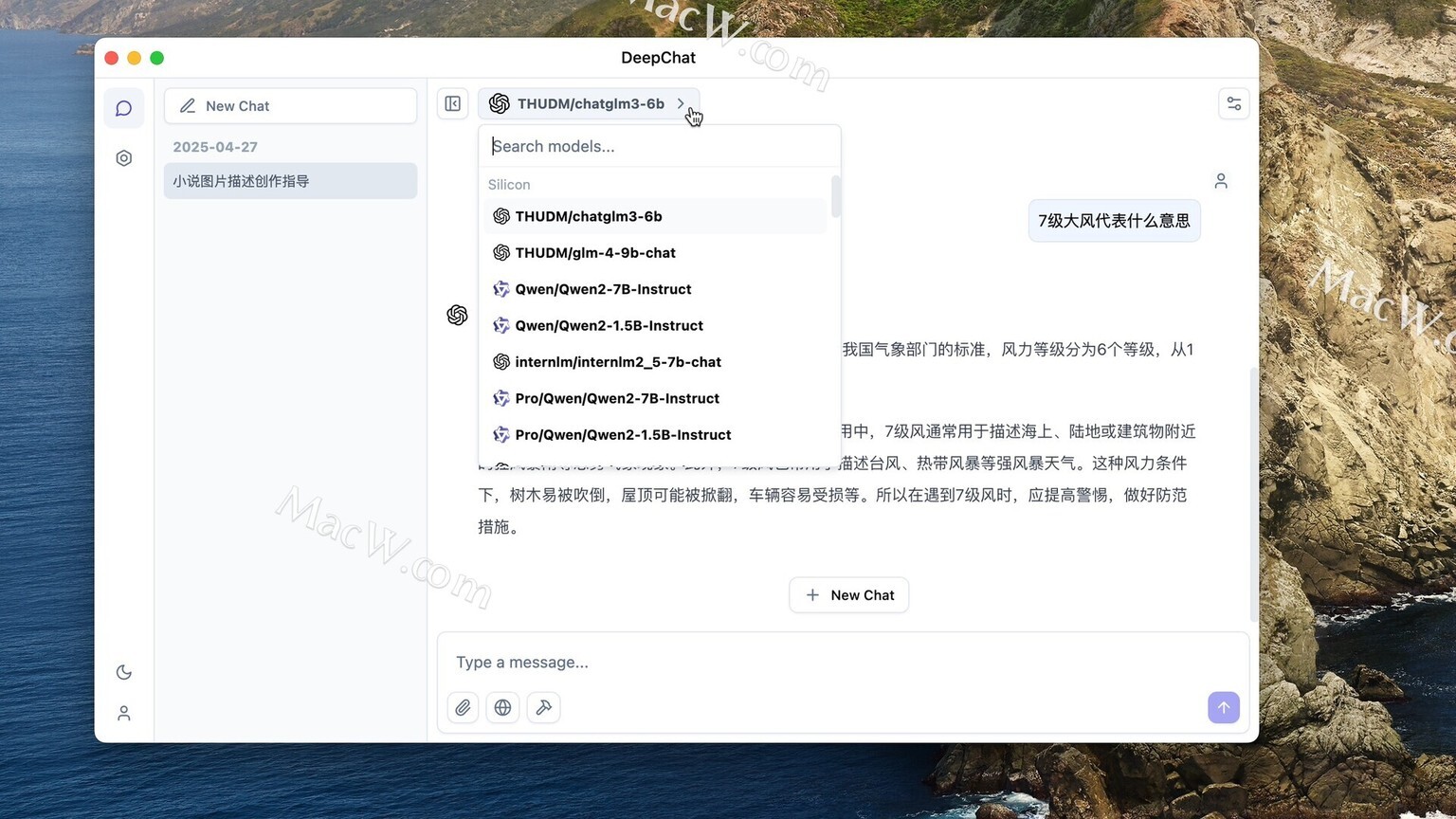Attach a file with paperclip icon

[x=463, y=707]
